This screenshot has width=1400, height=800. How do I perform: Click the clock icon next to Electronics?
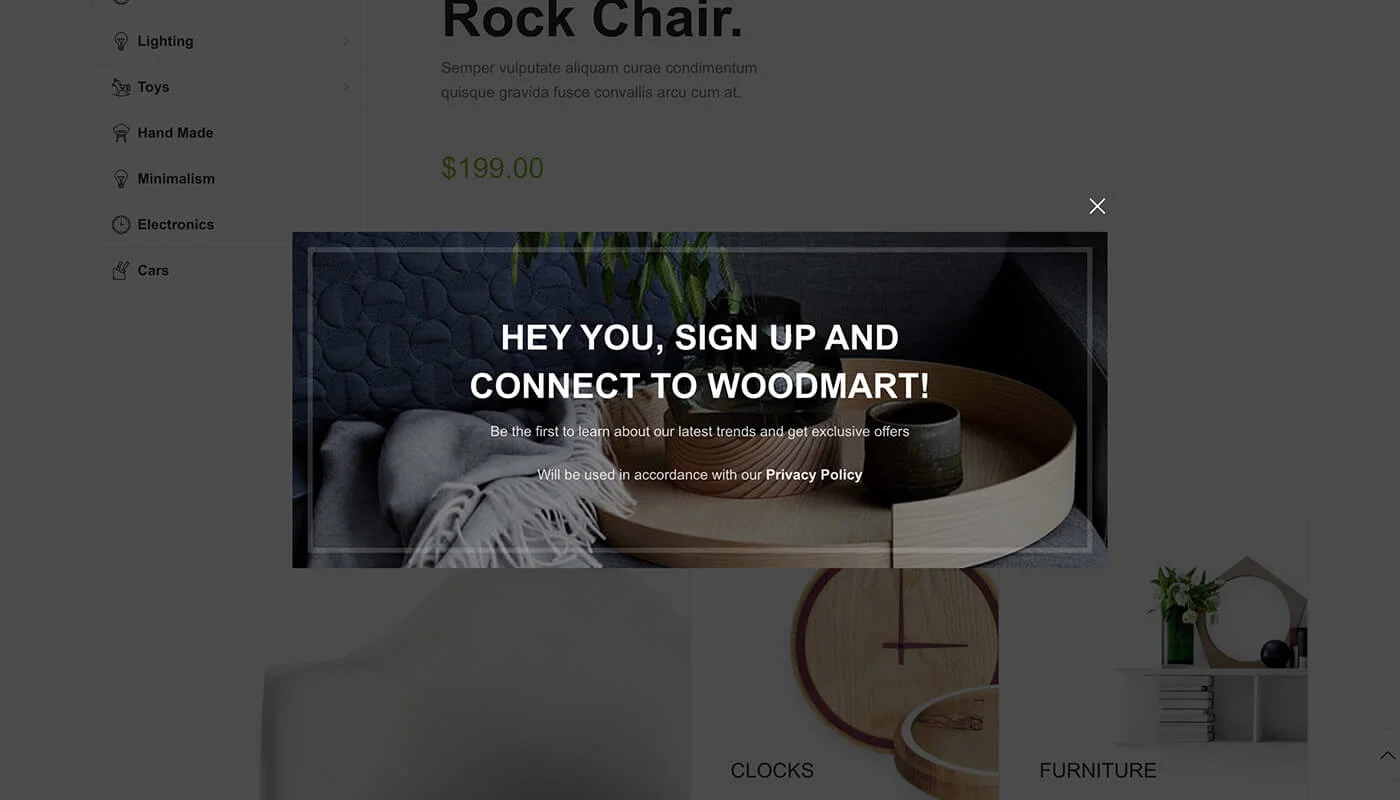(x=121, y=224)
